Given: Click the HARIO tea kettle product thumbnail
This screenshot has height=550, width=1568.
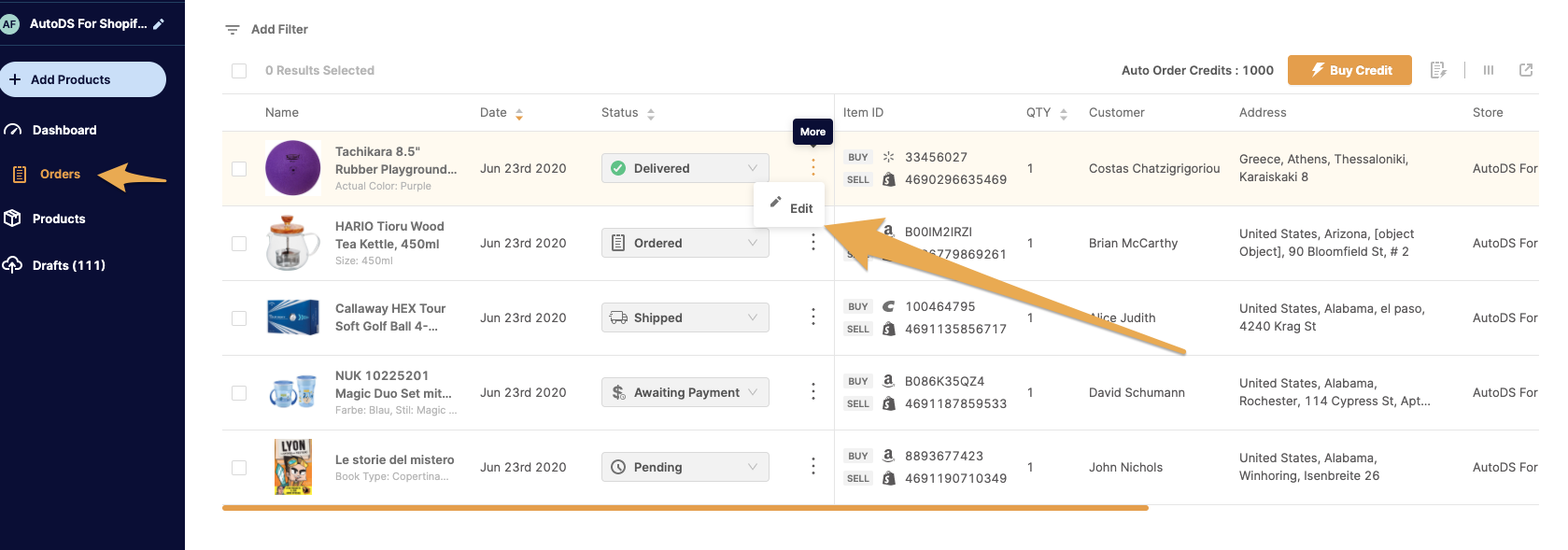Looking at the screenshot, I should [293, 243].
